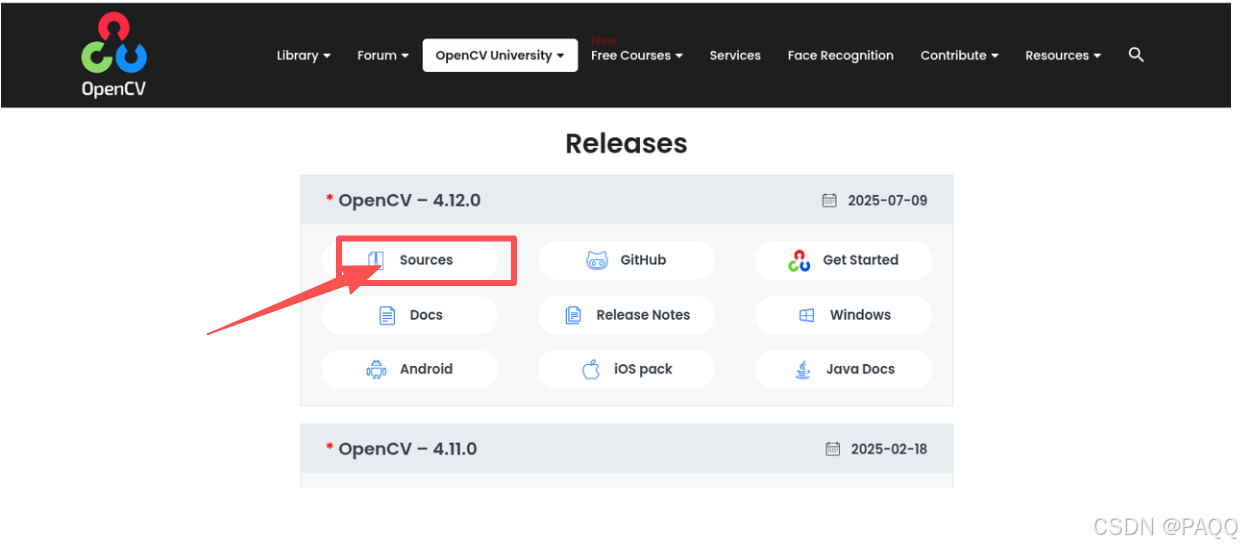1242x546 pixels.
Task: Expand the Contribute dropdown menu
Action: (x=960, y=55)
